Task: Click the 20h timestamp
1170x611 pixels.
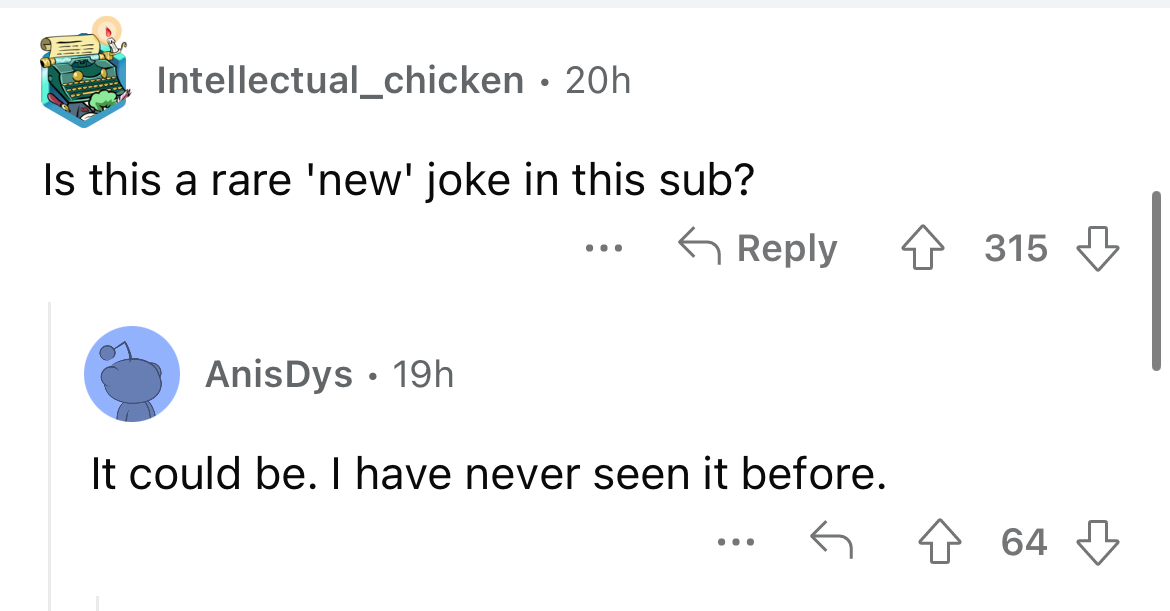Action: [x=598, y=80]
